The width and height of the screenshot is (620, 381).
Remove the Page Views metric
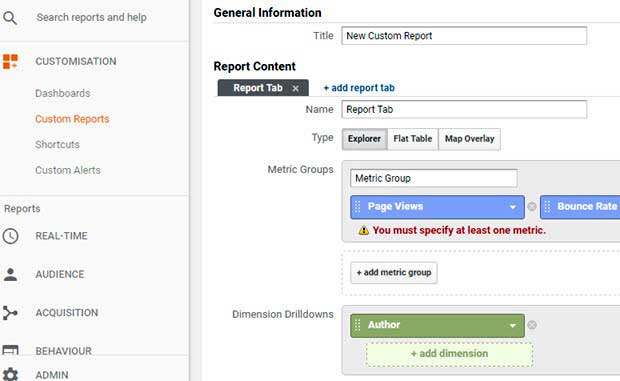(x=532, y=207)
